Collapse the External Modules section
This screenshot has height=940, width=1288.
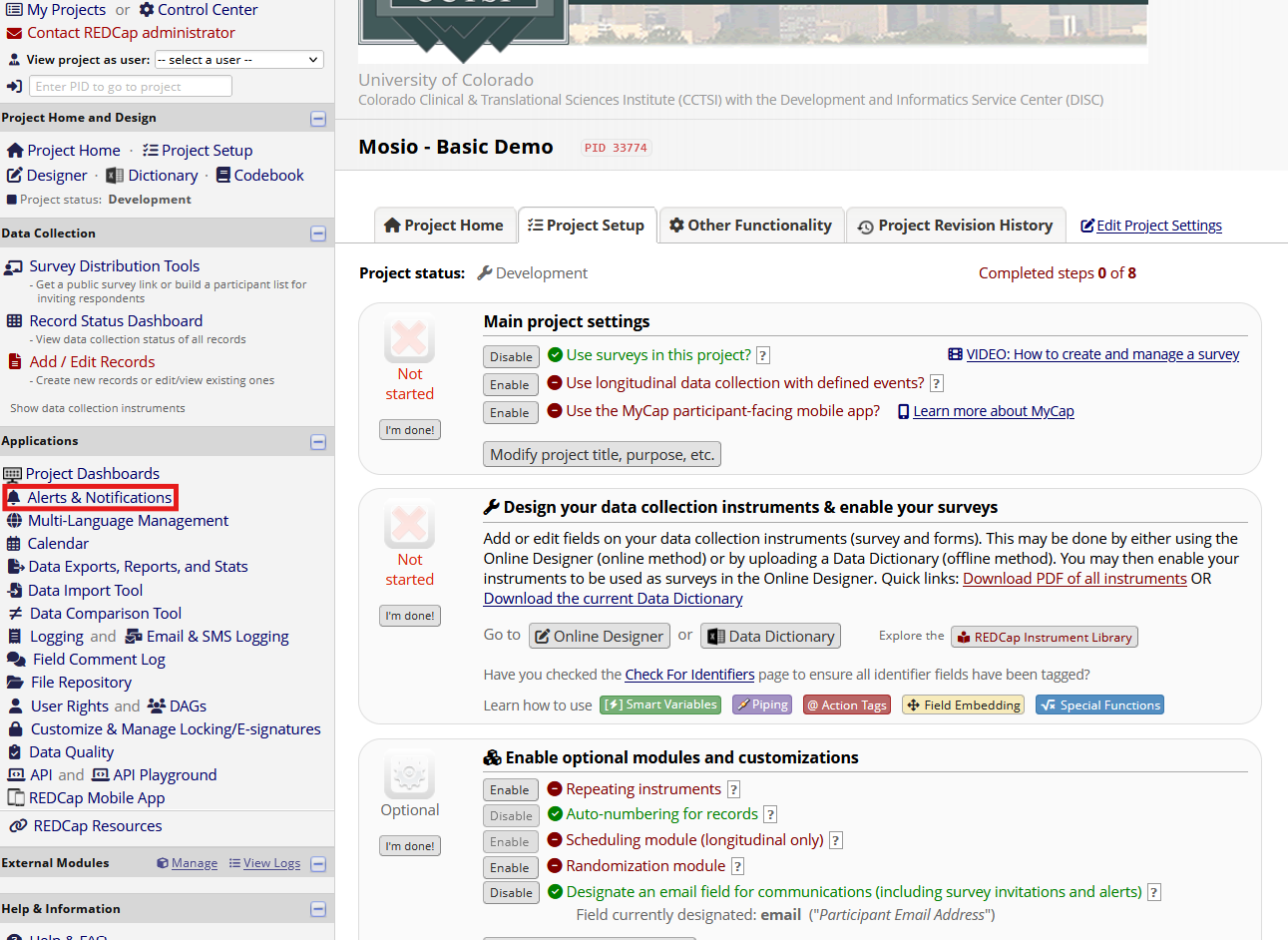tap(318, 864)
